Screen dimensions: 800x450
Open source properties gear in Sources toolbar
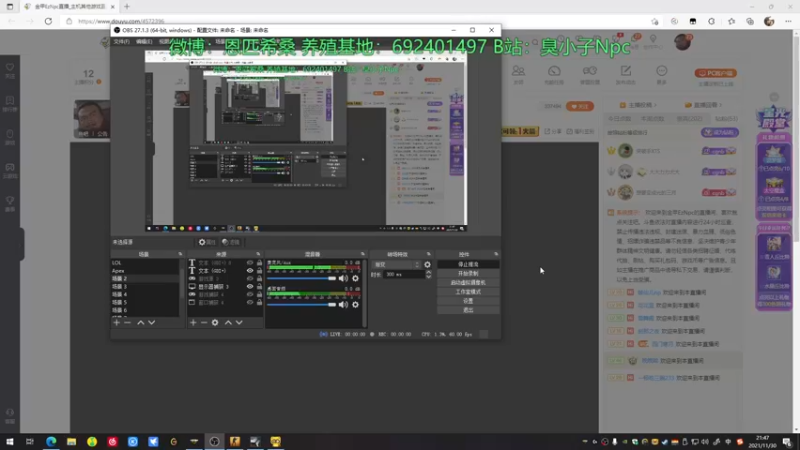(x=215, y=322)
